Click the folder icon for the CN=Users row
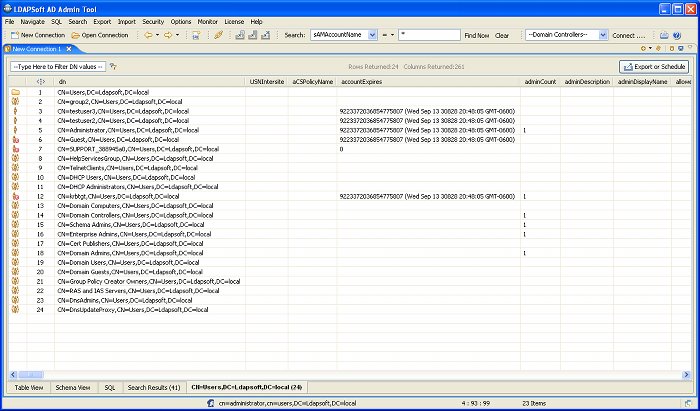The width and height of the screenshot is (700, 411). pos(15,92)
